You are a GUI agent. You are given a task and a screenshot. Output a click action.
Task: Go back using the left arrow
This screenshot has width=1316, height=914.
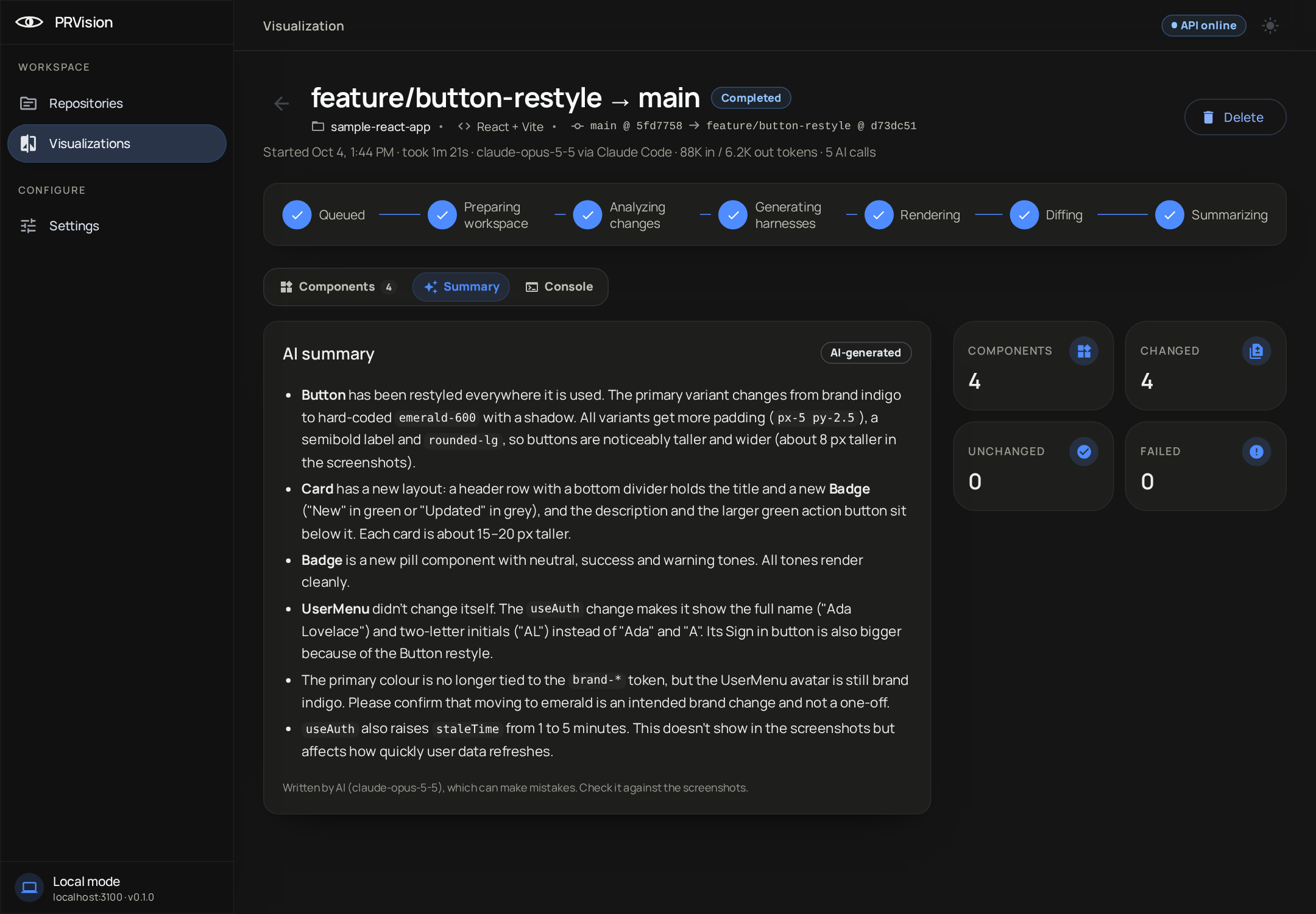pos(281,104)
